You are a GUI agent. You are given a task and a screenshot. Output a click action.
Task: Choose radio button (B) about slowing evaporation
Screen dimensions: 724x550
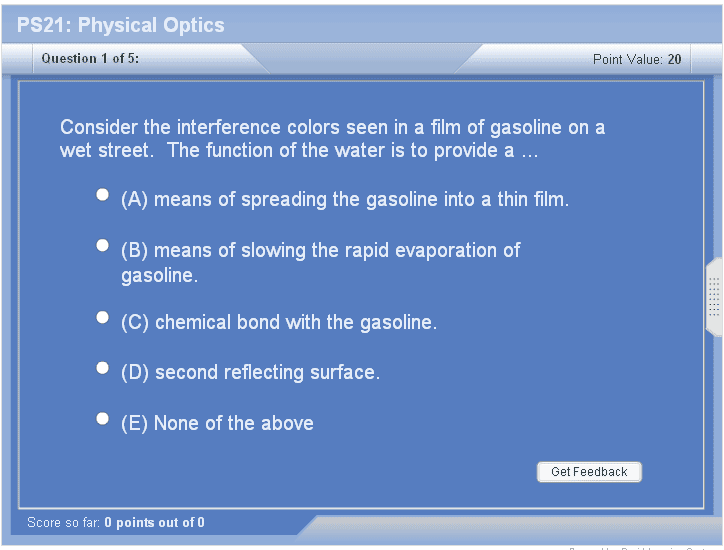tap(102, 245)
